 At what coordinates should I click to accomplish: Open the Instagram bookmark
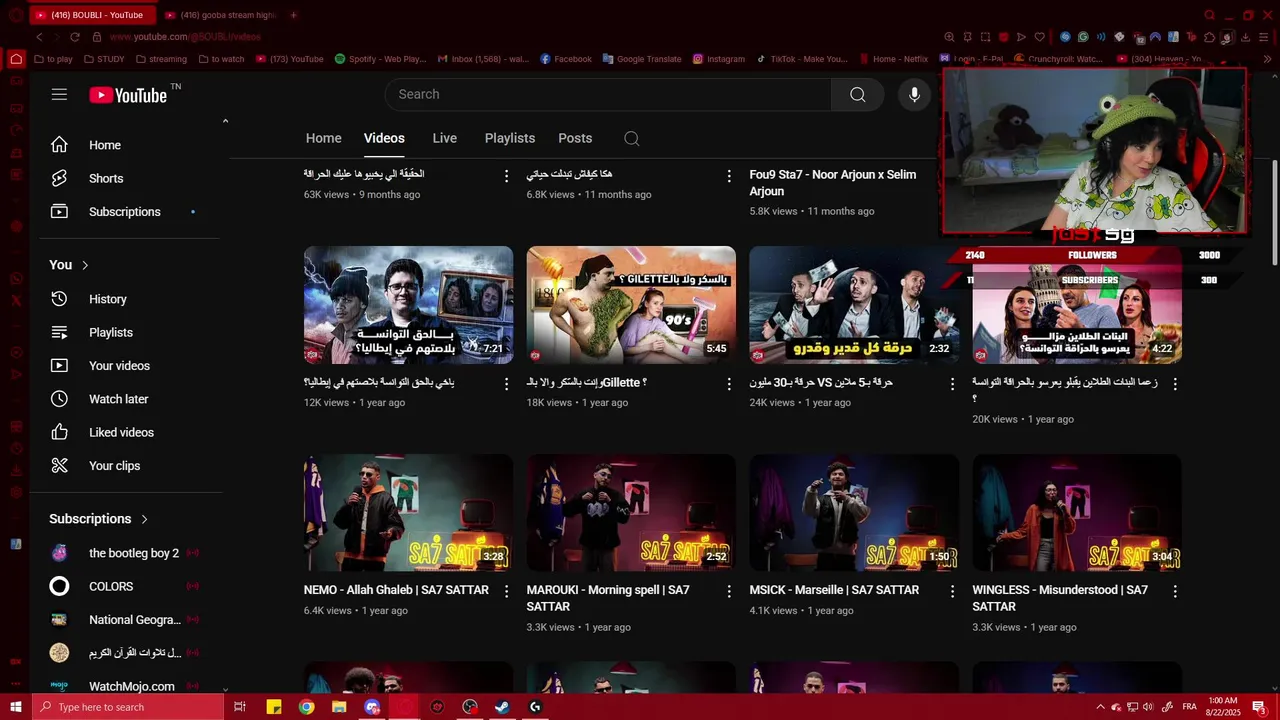click(x=718, y=59)
